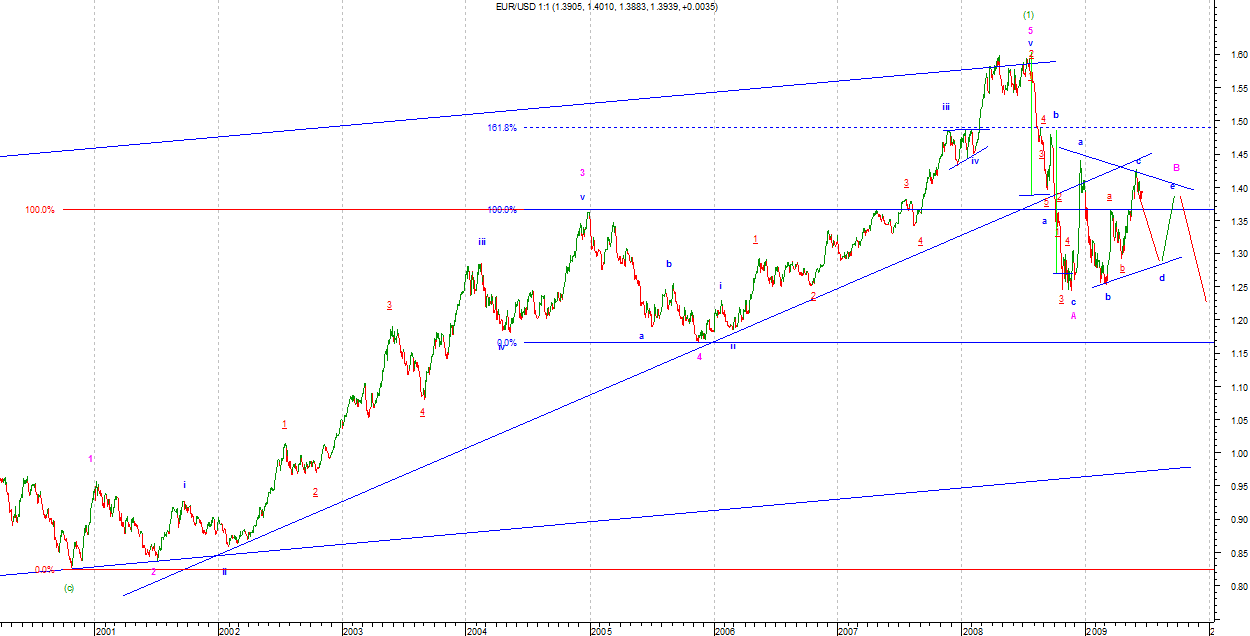
Task: Click the blue e wave label
Action: (x=1172, y=186)
